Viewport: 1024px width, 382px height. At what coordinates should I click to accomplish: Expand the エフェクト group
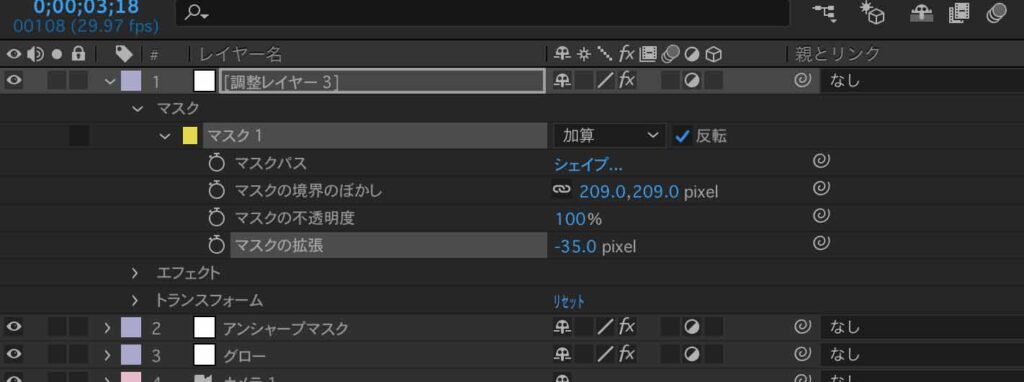135,273
